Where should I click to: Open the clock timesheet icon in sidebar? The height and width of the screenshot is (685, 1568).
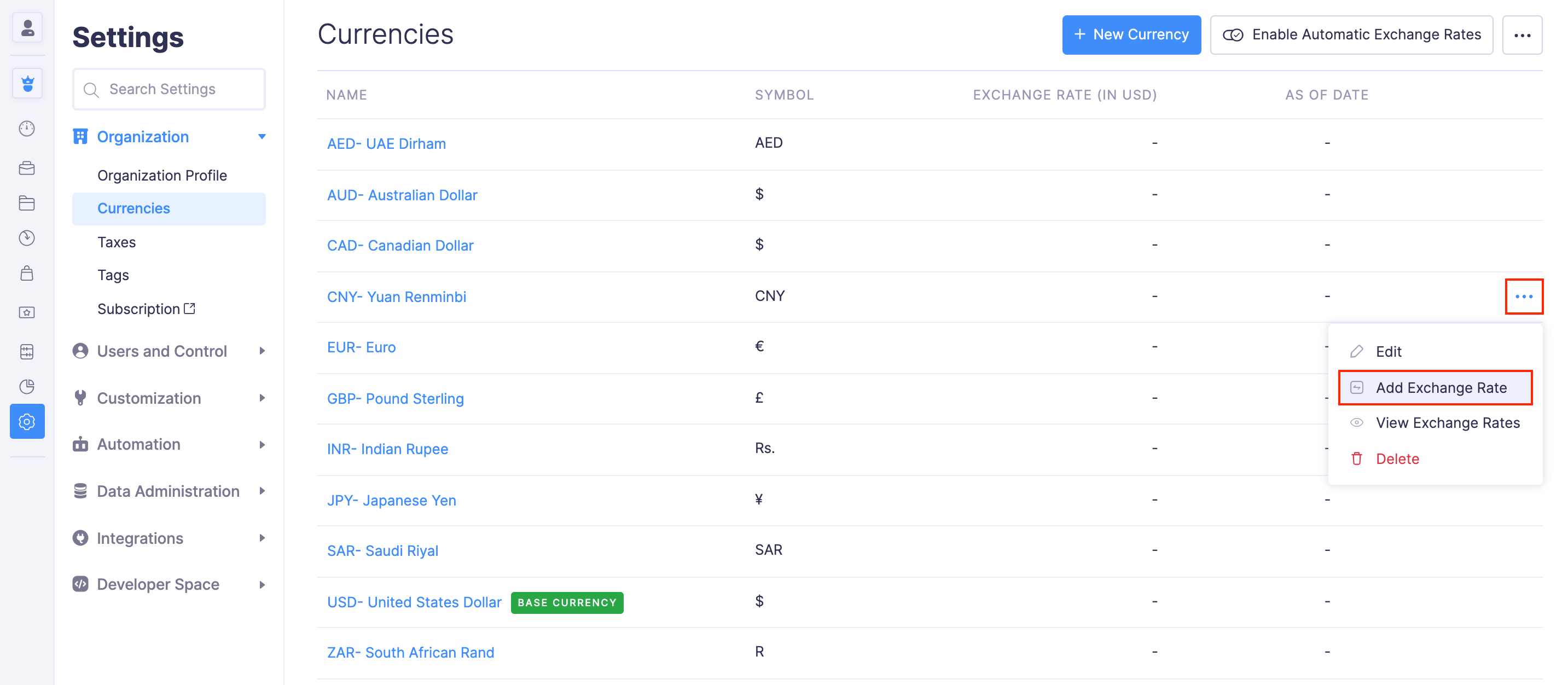coord(27,237)
